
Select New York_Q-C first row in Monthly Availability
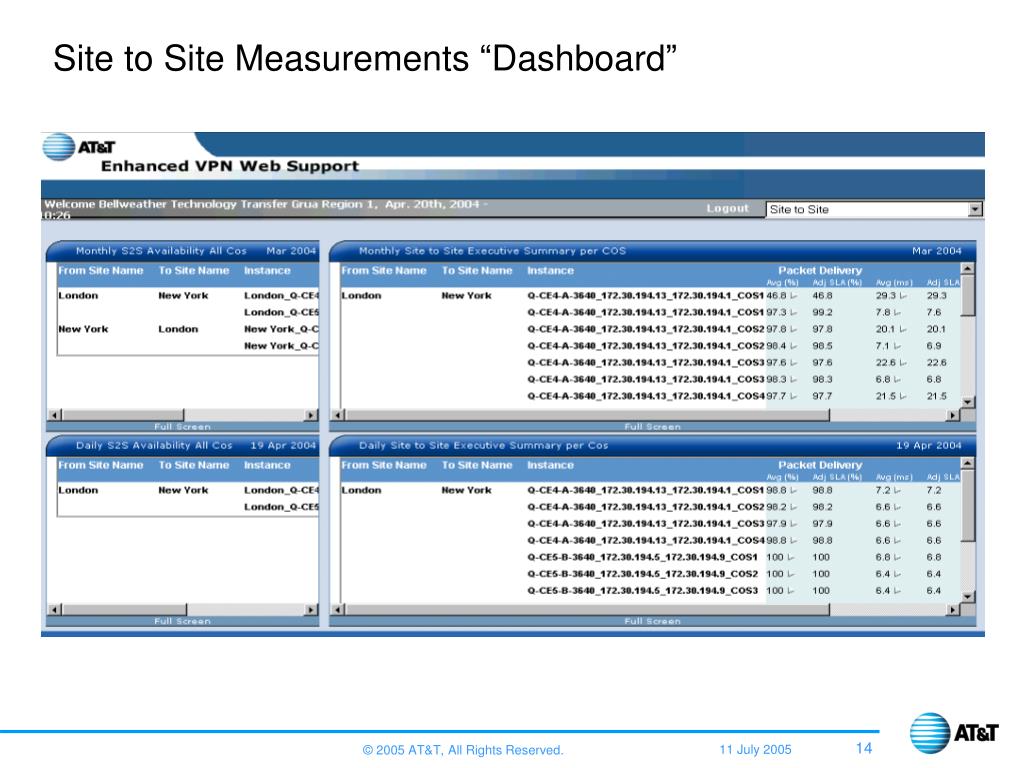[281, 329]
